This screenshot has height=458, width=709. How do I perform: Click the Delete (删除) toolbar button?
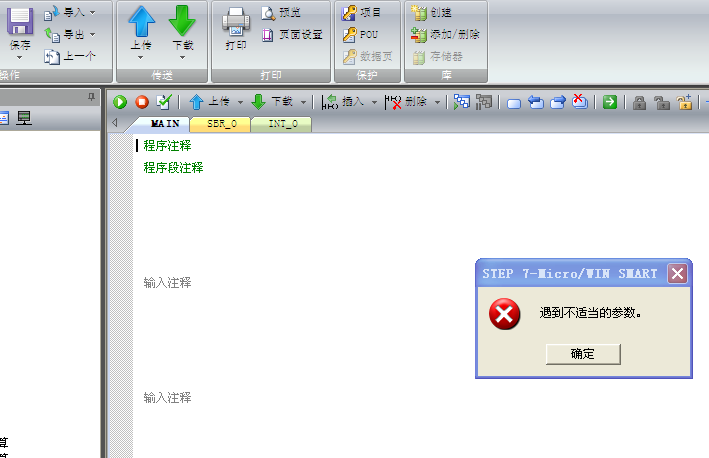pyautogui.click(x=406, y=102)
